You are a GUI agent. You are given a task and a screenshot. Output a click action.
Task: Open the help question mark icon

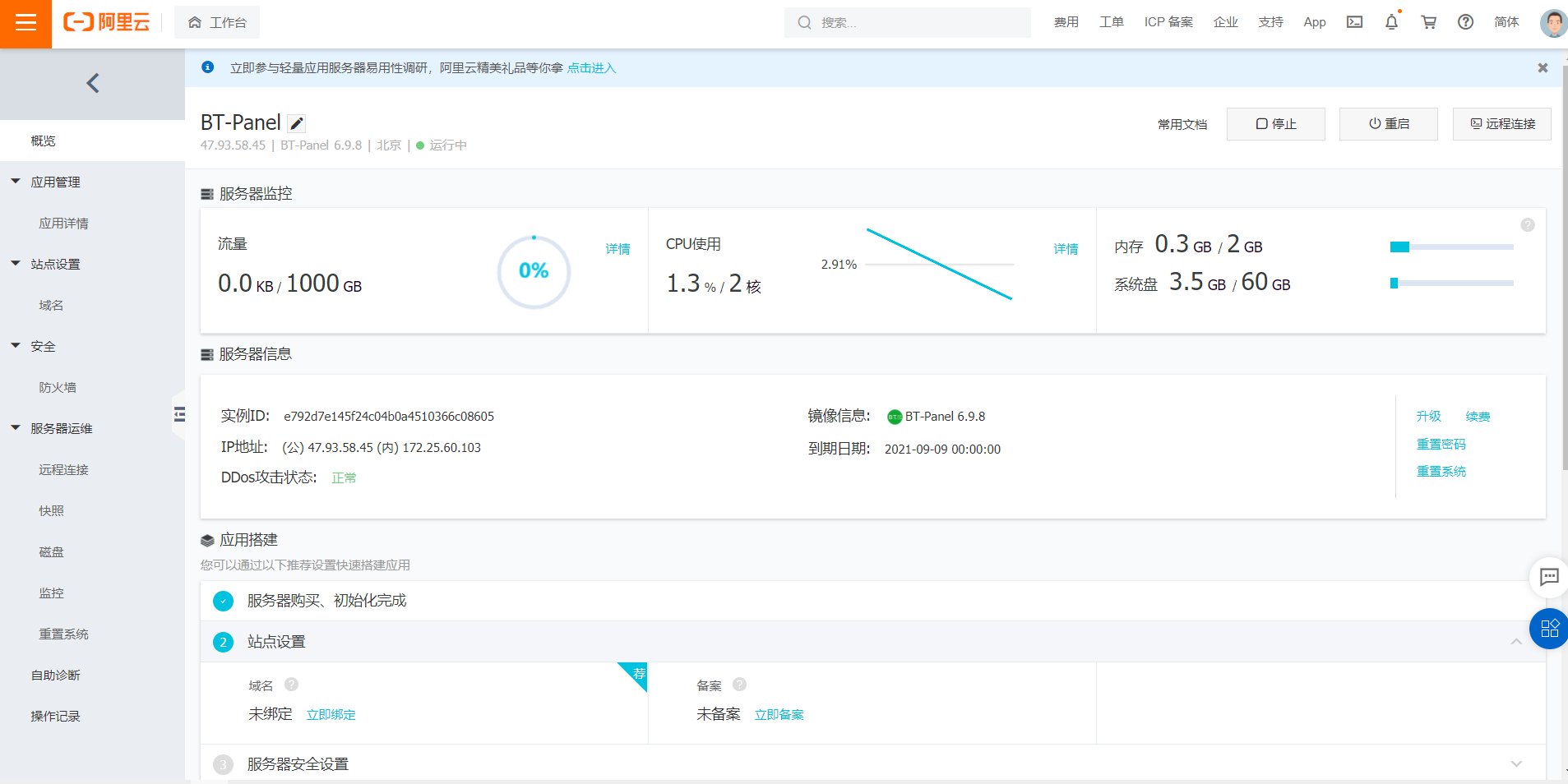coord(1465,22)
